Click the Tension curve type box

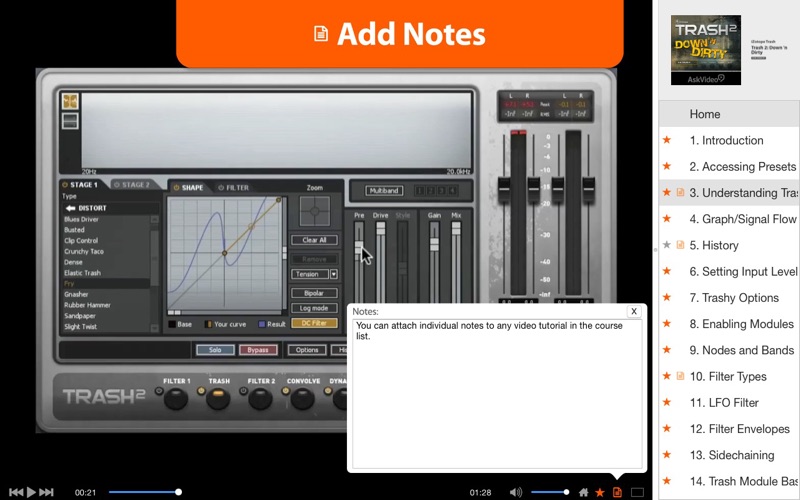(310, 274)
